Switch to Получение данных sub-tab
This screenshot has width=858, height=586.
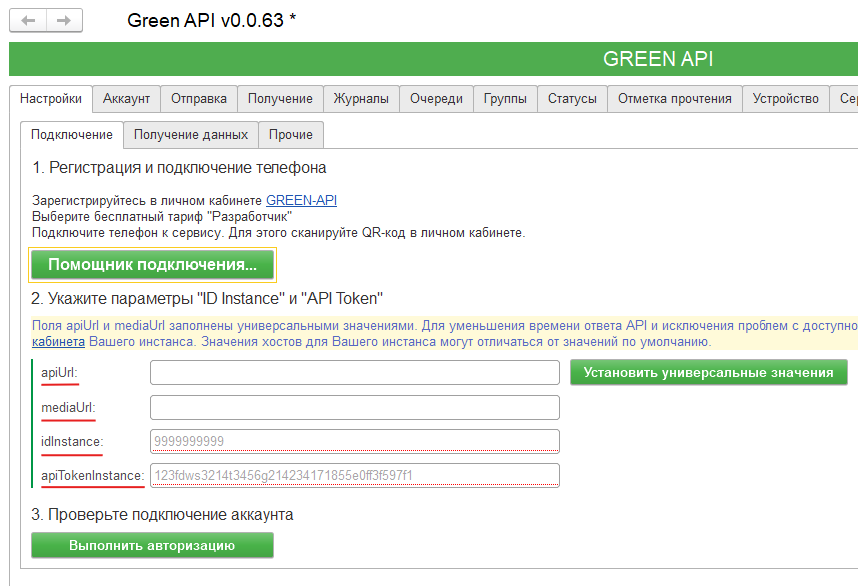191,135
